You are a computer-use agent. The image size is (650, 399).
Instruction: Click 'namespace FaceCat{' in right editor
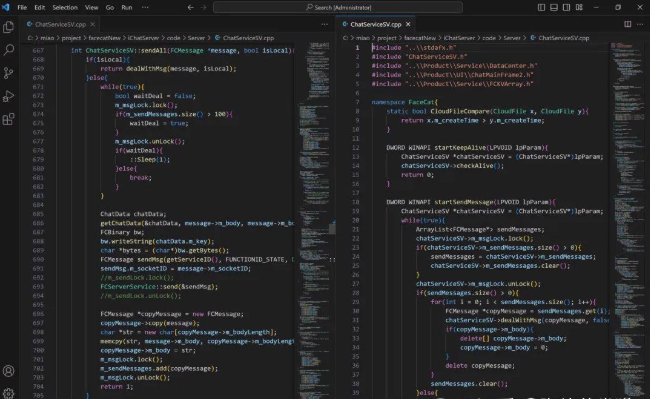coord(405,102)
